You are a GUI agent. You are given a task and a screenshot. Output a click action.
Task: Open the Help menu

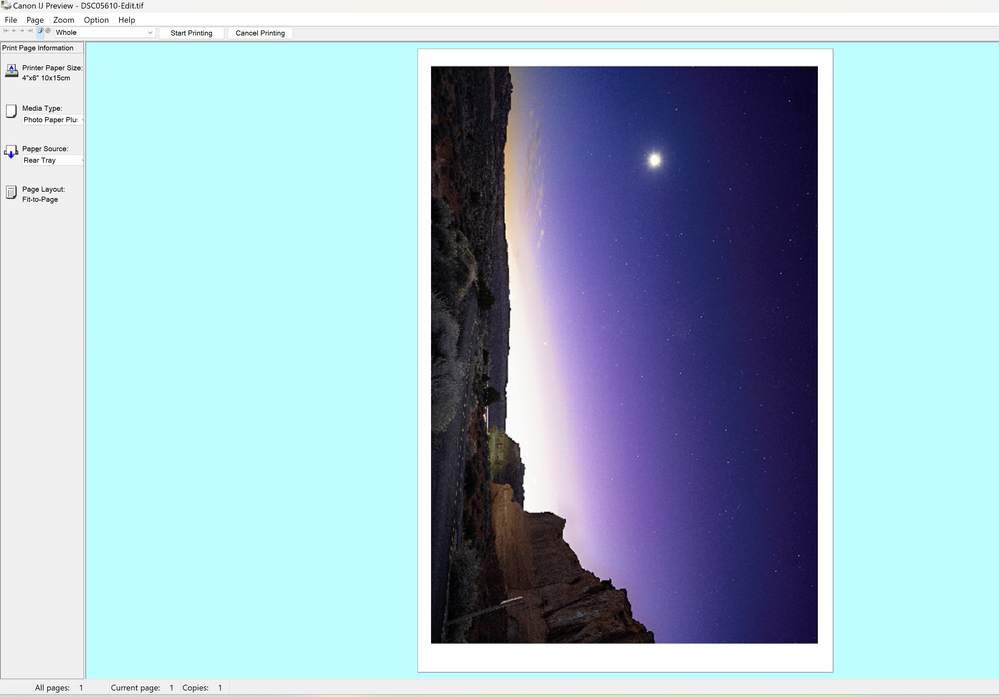127,20
